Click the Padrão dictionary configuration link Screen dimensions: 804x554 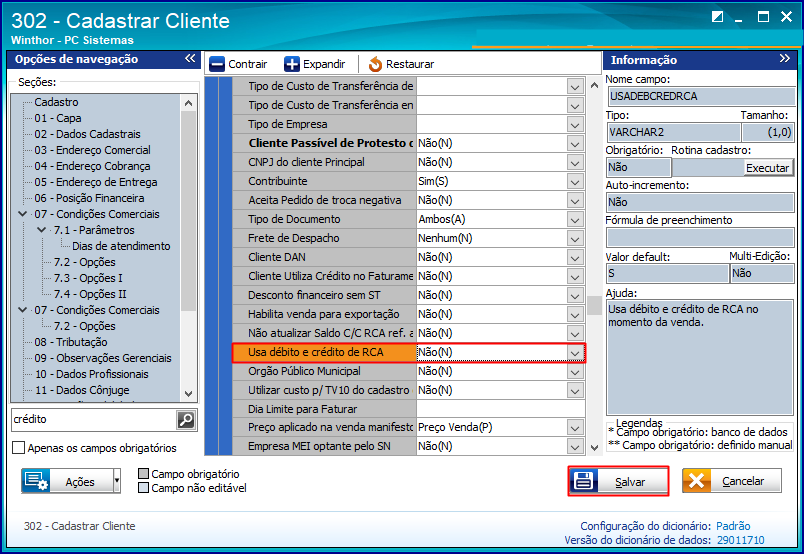(733, 526)
